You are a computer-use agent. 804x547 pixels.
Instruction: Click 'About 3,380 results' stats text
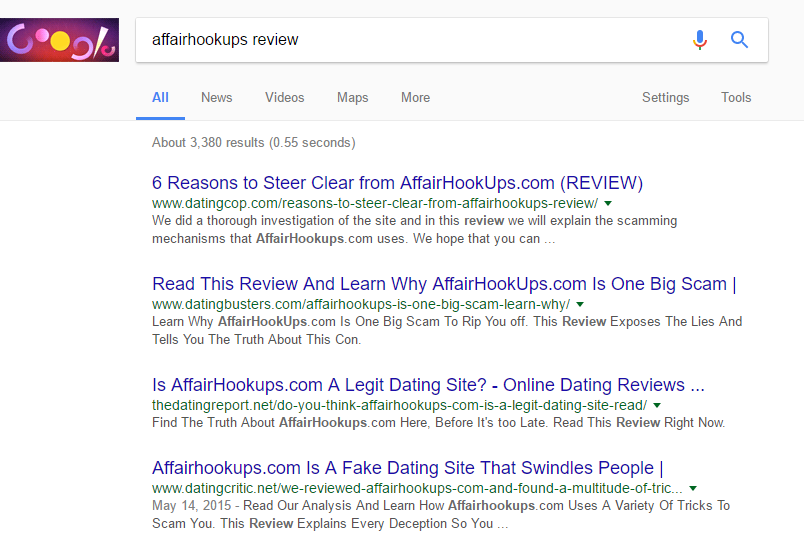(253, 143)
